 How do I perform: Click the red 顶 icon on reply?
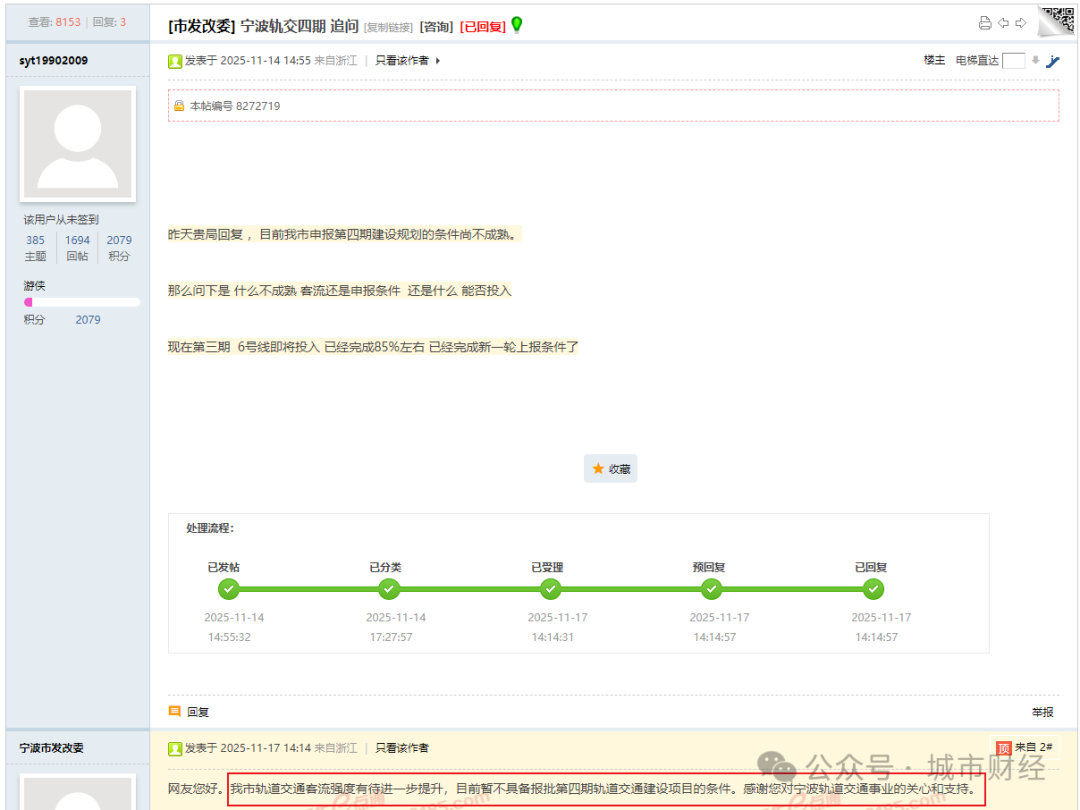coord(1004,747)
